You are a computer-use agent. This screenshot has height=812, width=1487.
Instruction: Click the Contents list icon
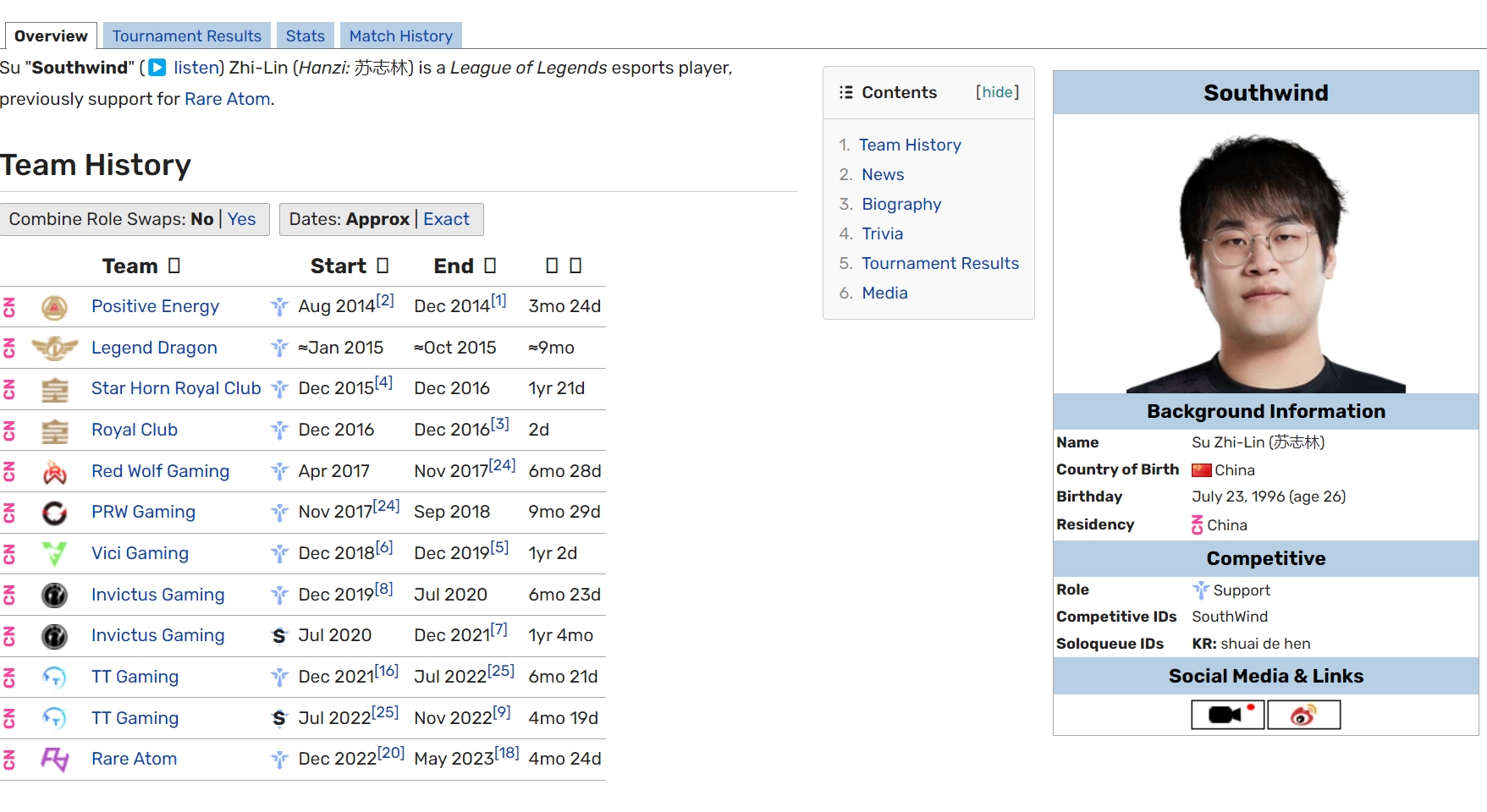click(x=845, y=92)
